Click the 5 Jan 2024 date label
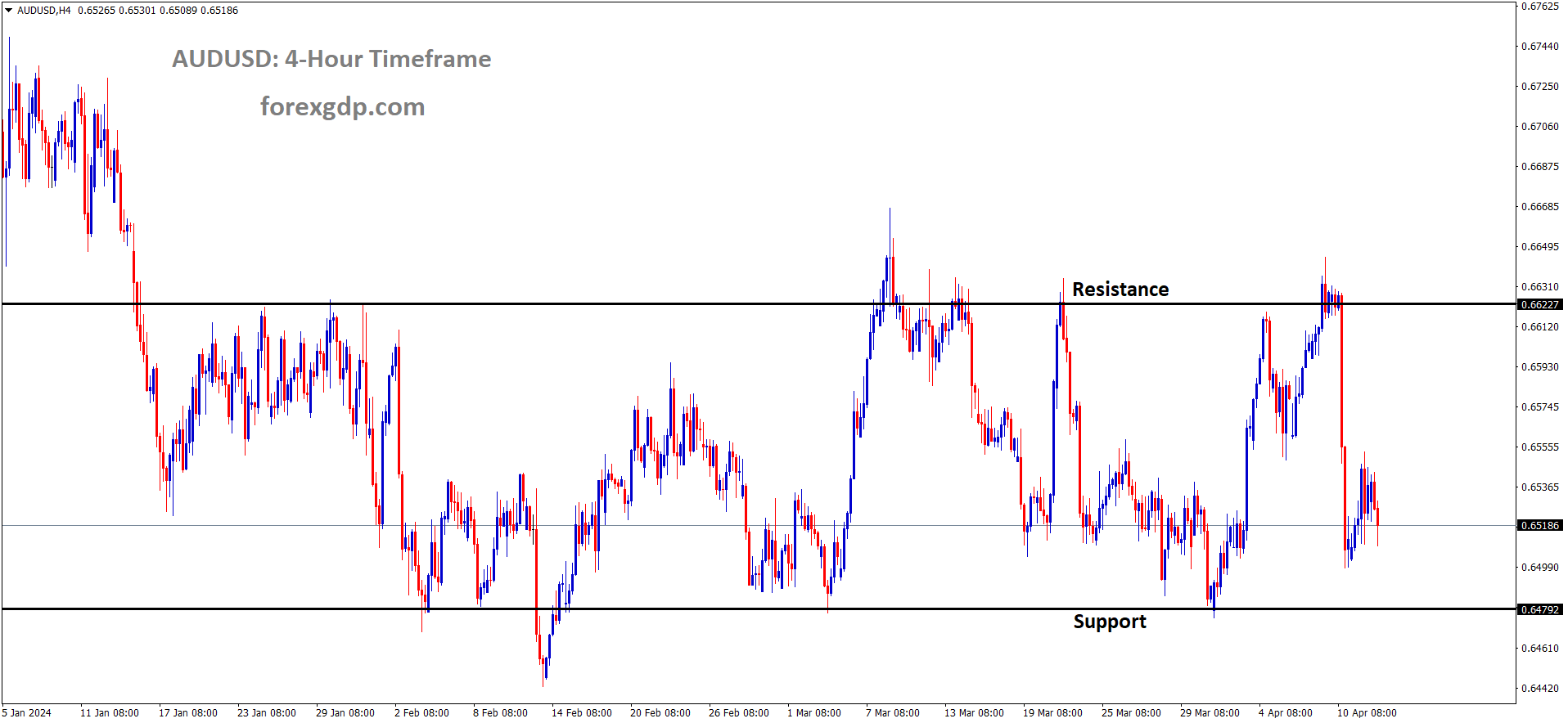 tap(27, 712)
